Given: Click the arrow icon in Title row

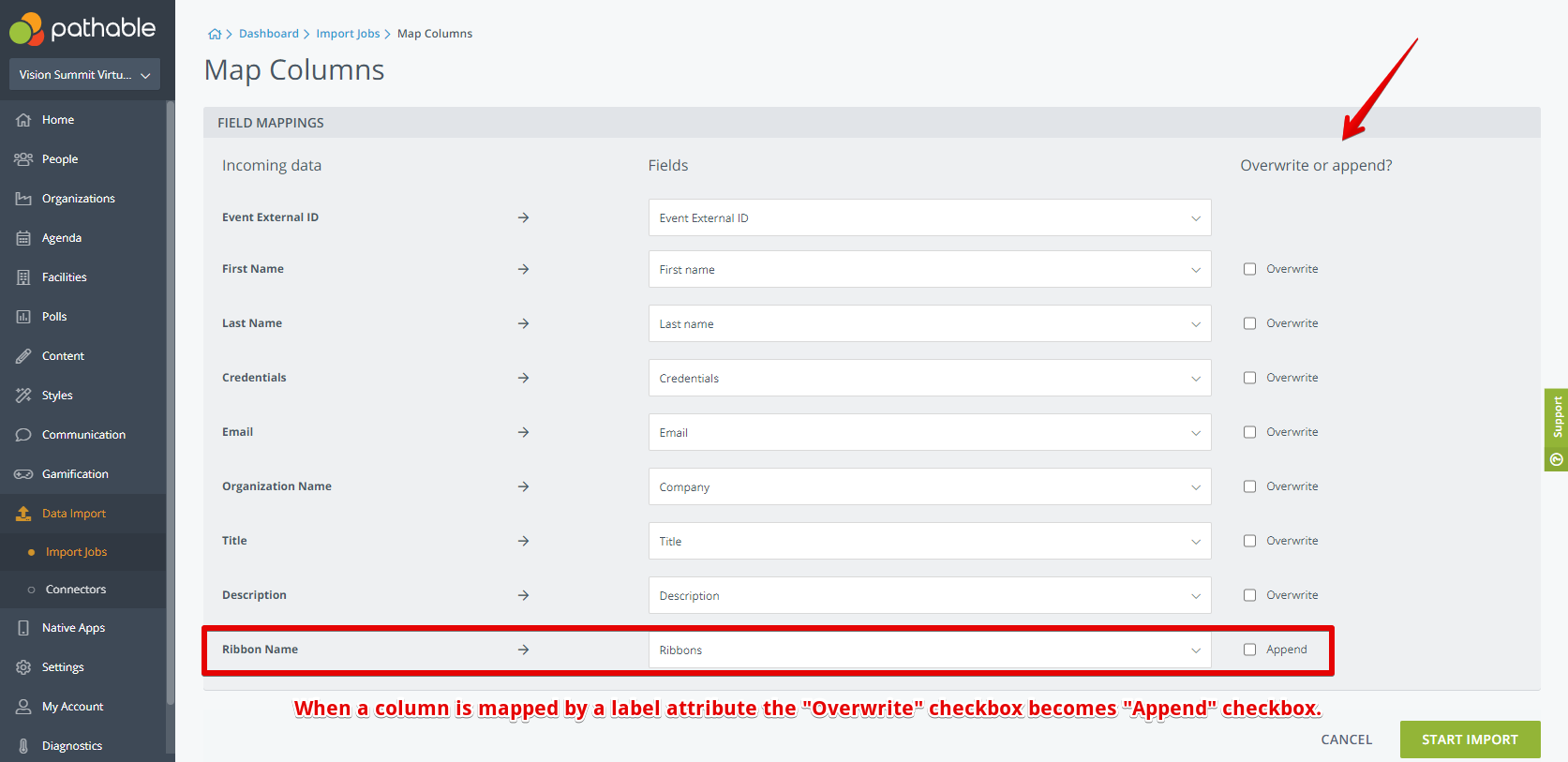Looking at the screenshot, I should point(524,541).
